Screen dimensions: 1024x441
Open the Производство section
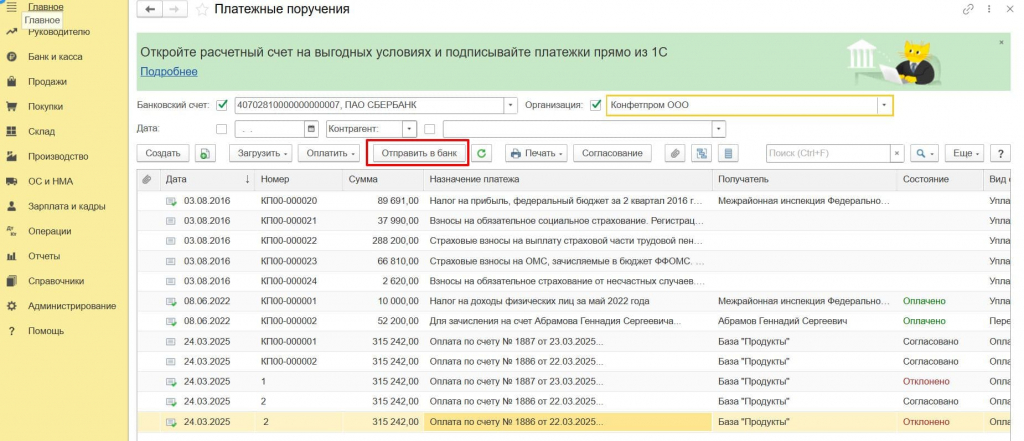click(x=57, y=156)
